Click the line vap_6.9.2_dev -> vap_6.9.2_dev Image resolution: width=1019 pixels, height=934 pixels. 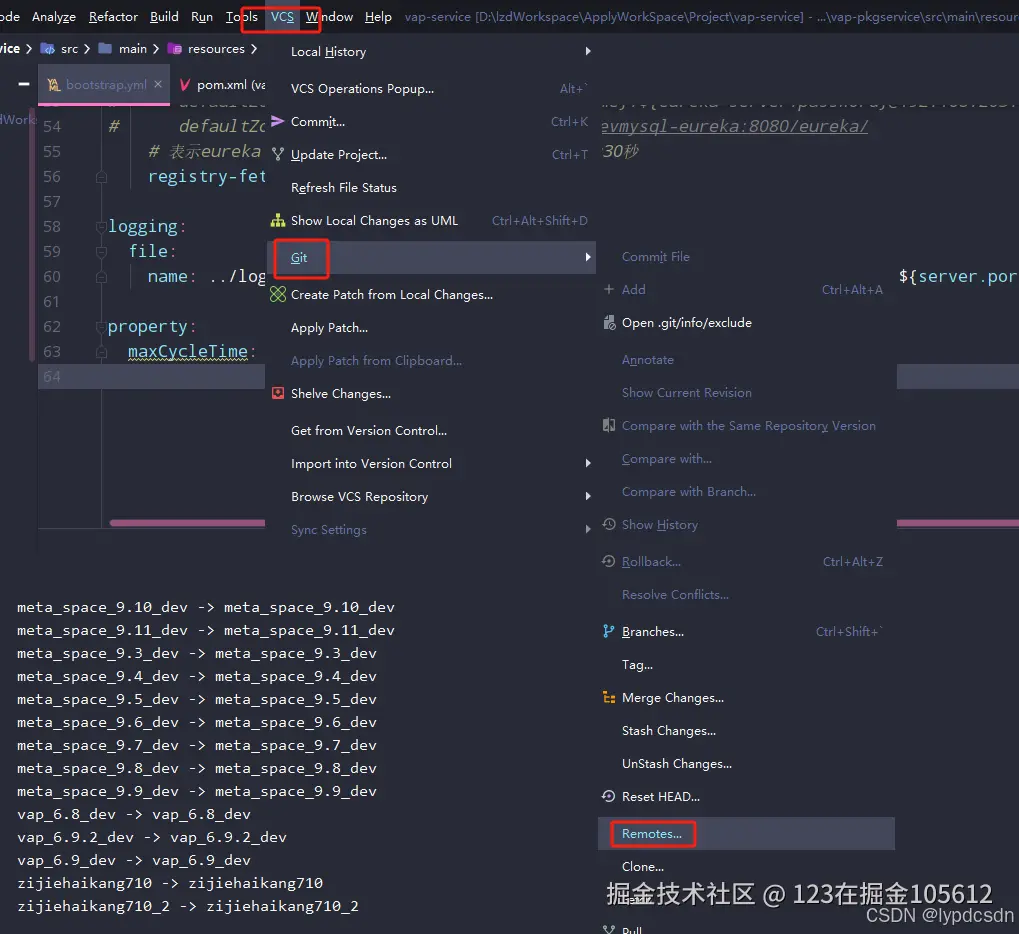tap(151, 837)
